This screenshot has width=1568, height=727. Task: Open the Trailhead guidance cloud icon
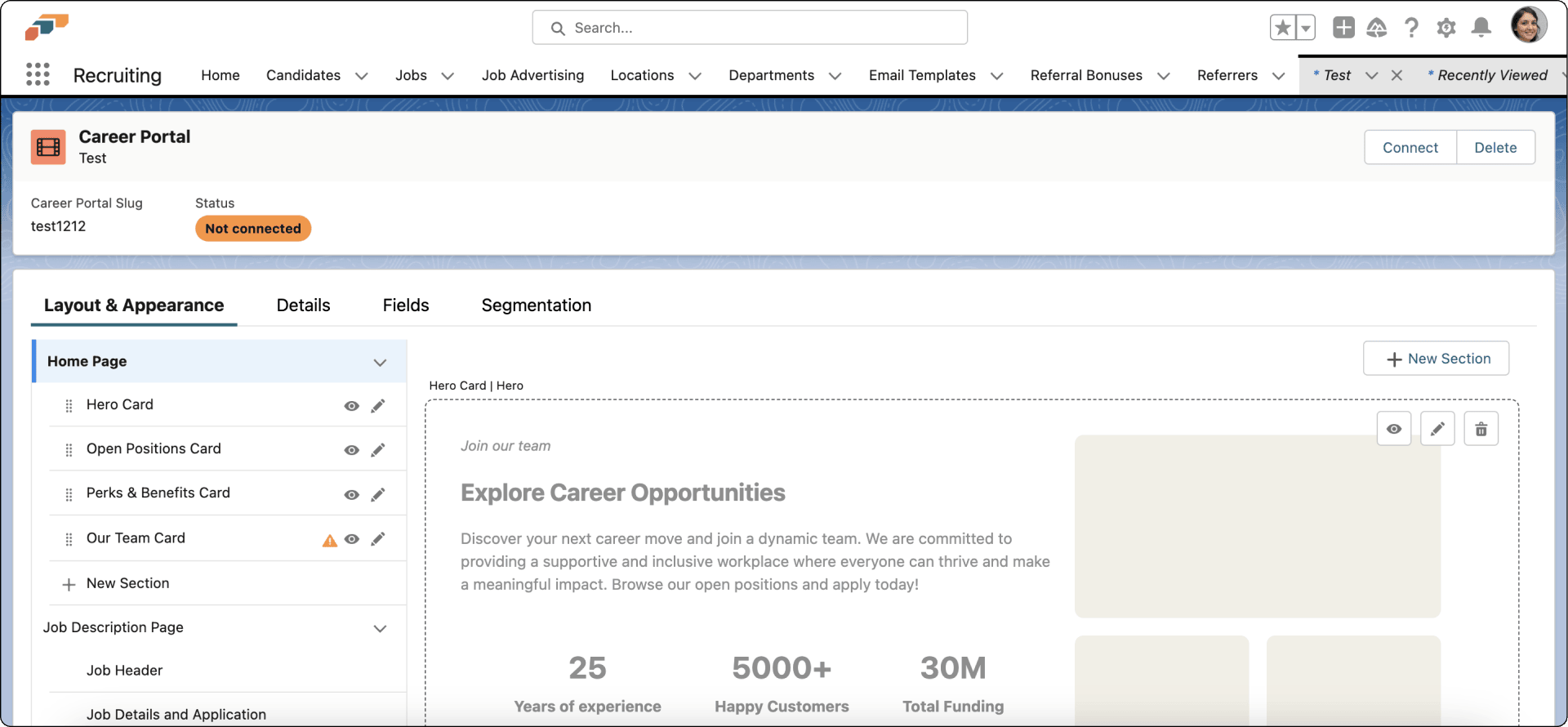pos(1377,28)
